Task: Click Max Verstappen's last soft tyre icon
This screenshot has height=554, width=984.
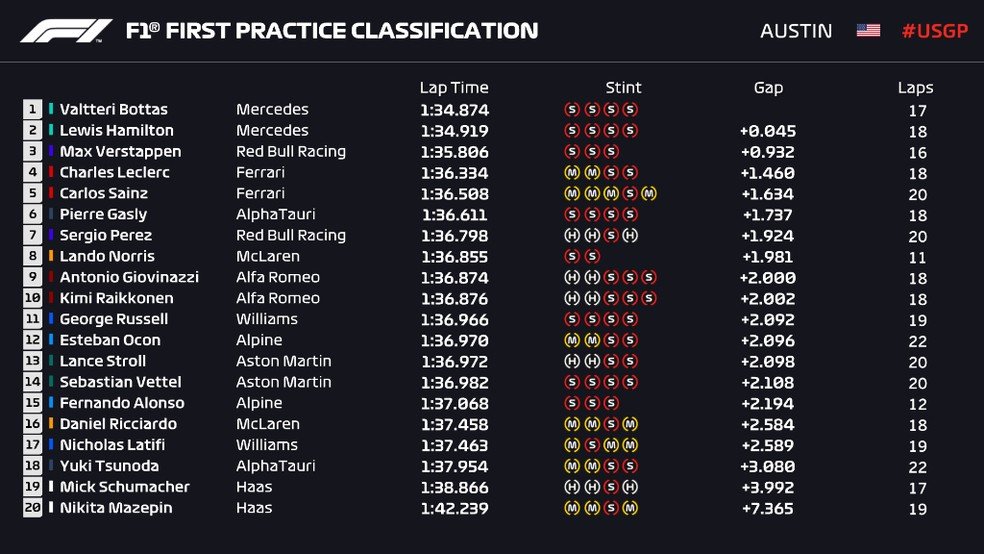Action: (x=611, y=152)
